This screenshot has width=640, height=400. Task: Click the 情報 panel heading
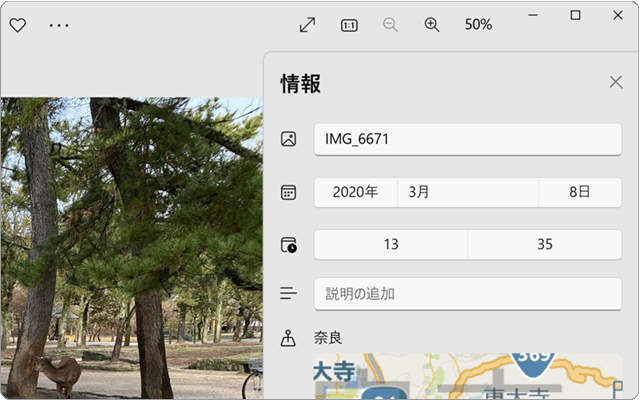pyautogui.click(x=301, y=84)
